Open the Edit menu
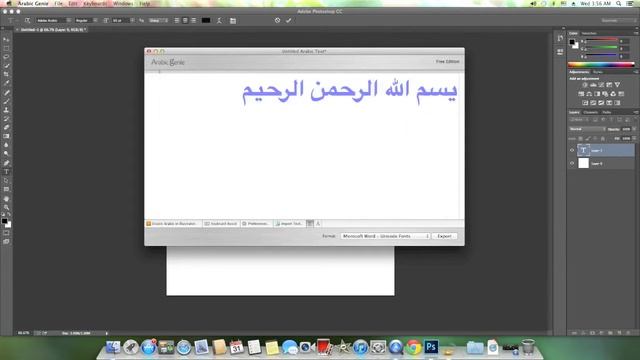The image size is (640, 360). pos(73,3)
